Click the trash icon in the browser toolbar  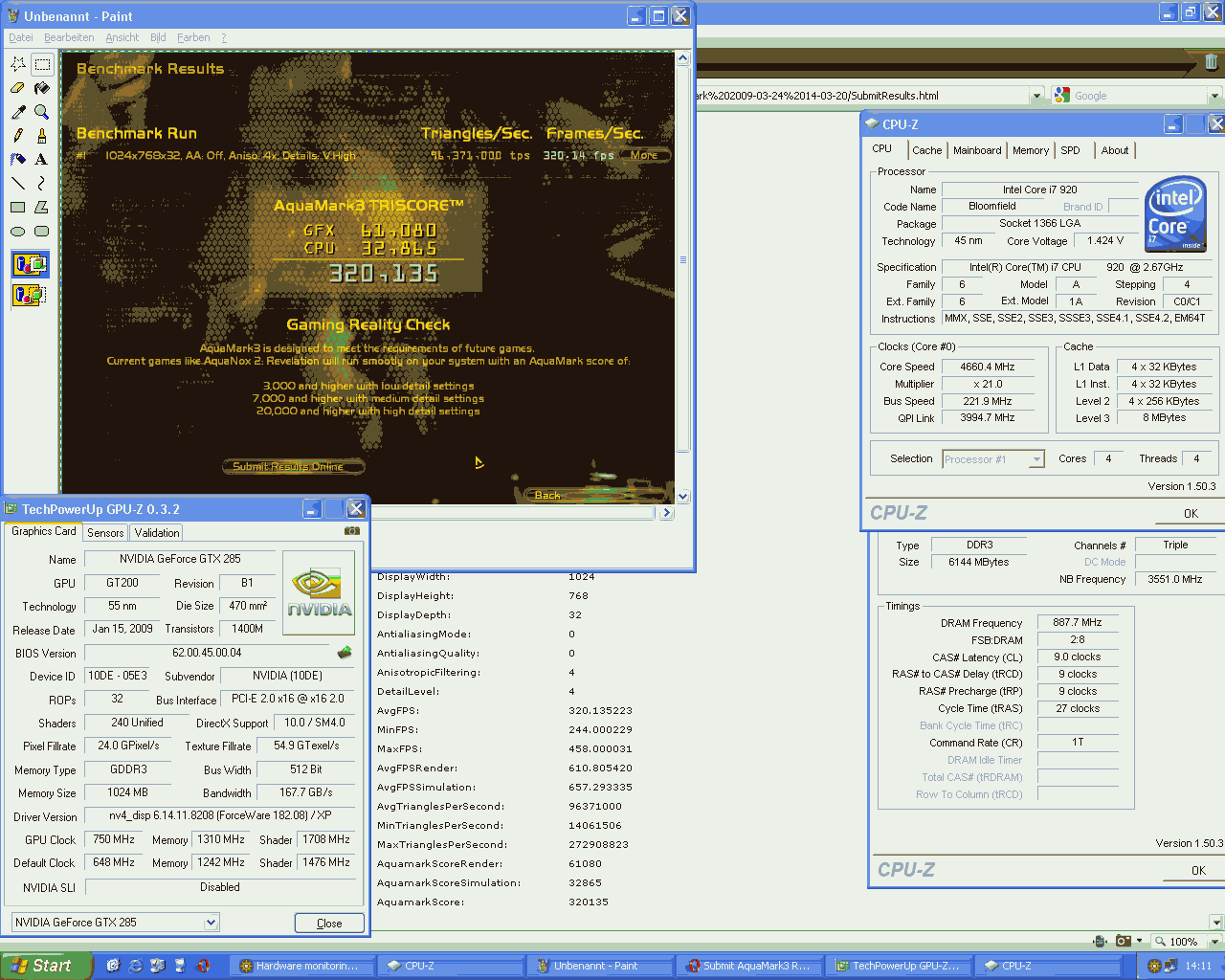click(x=1212, y=62)
